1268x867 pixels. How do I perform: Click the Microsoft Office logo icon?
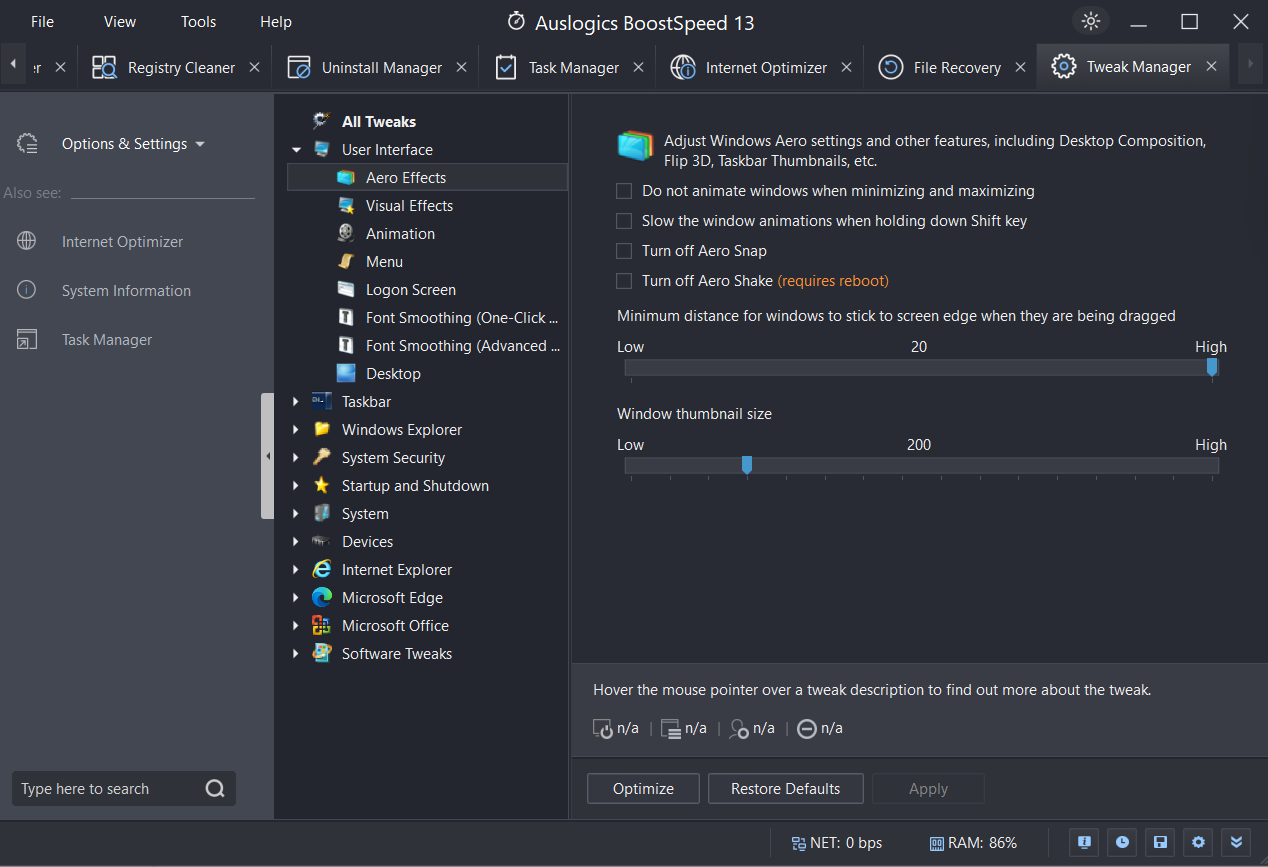click(x=321, y=626)
